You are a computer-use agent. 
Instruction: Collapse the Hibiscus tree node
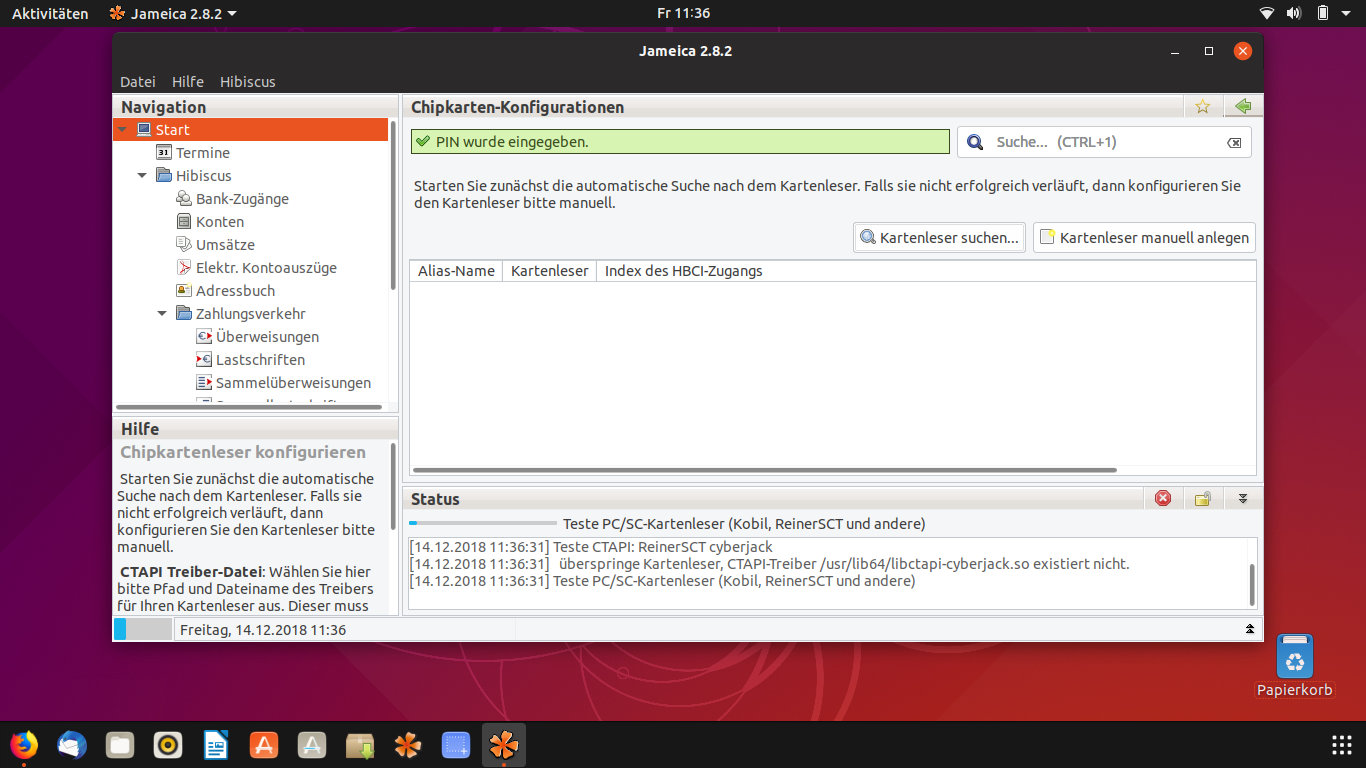pos(142,176)
